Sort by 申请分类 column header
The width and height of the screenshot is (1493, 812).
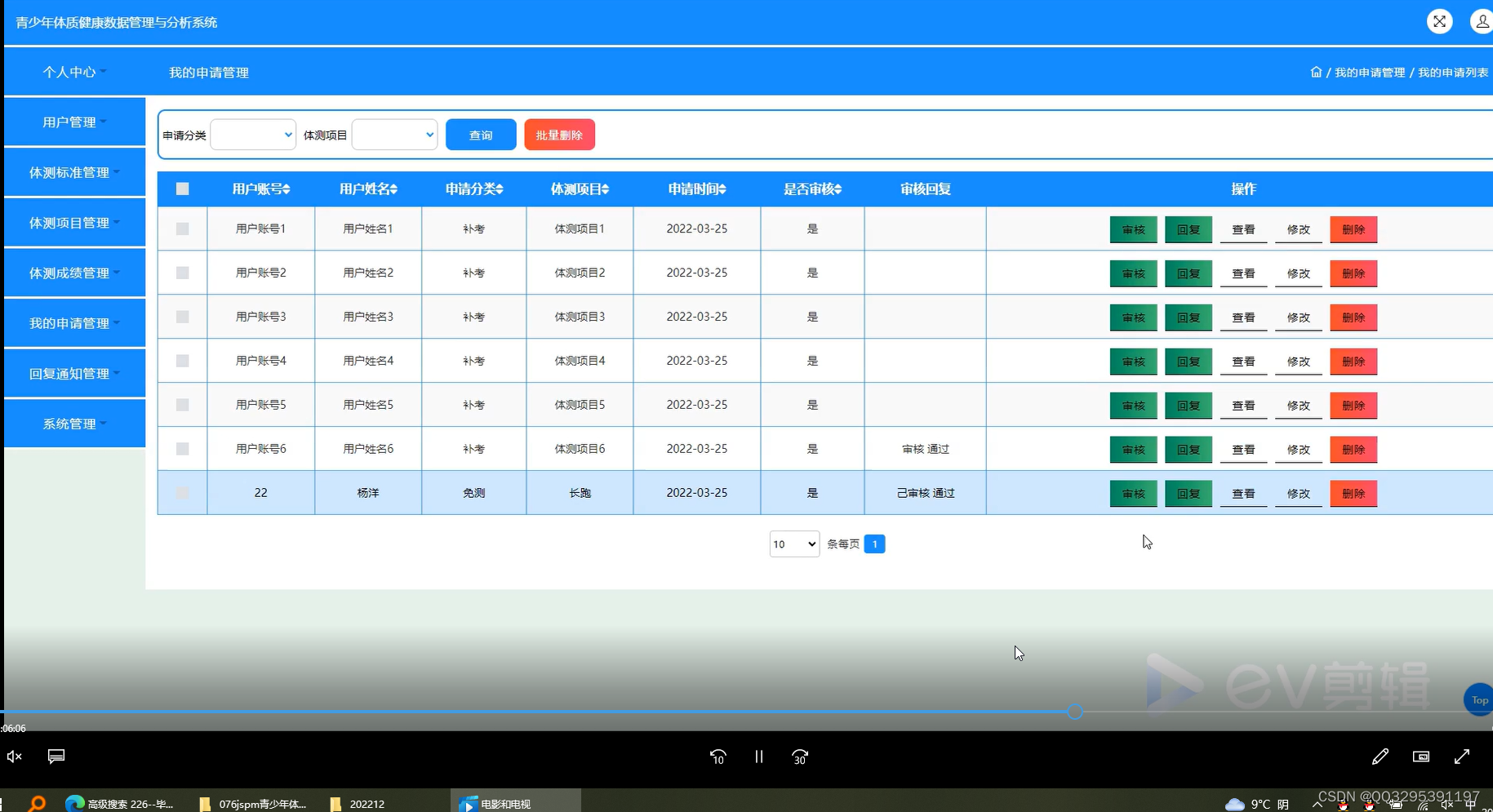(x=474, y=189)
